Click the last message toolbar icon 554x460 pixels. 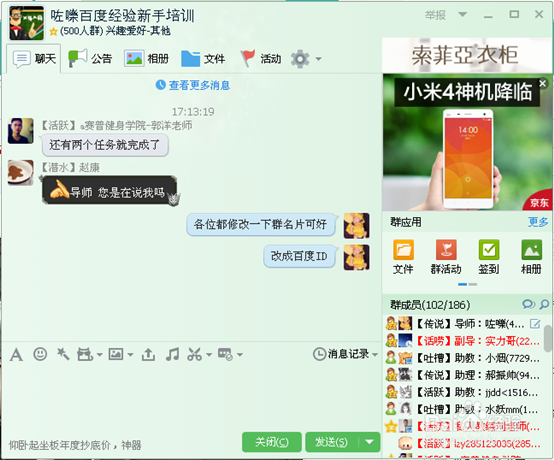coord(225,354)
